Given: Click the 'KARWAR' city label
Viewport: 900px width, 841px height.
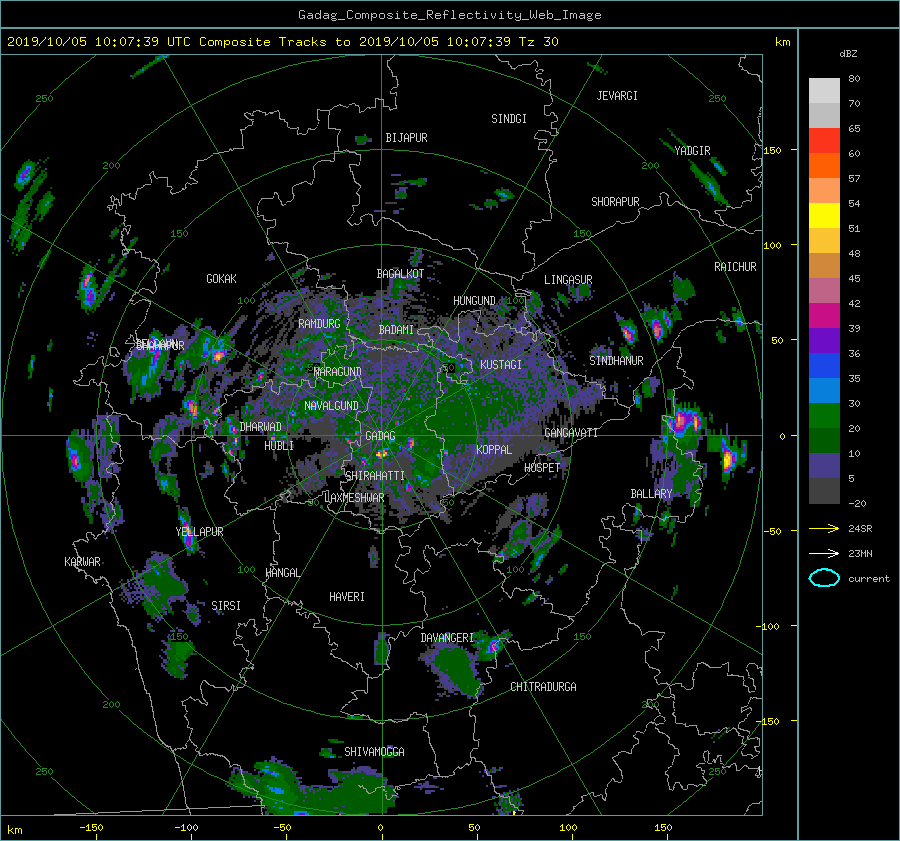Looking at the screenshot, I should coord(82,562).
